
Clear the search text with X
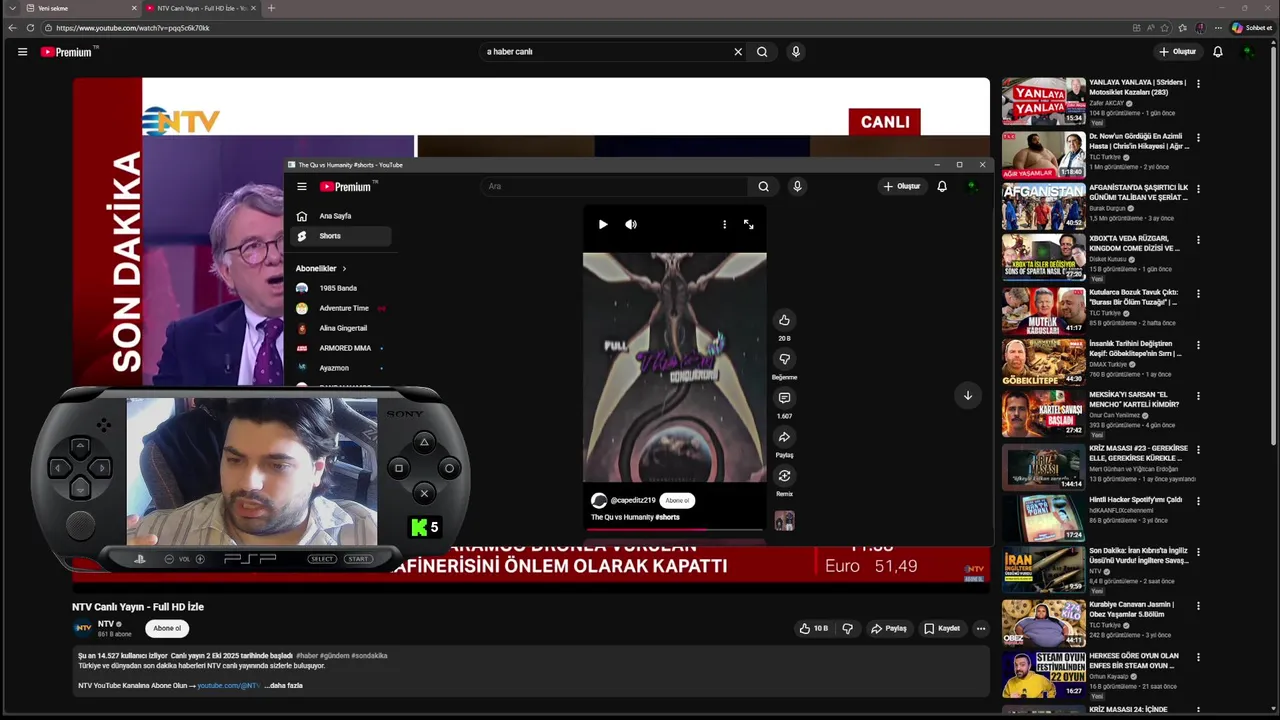(738, 52)
